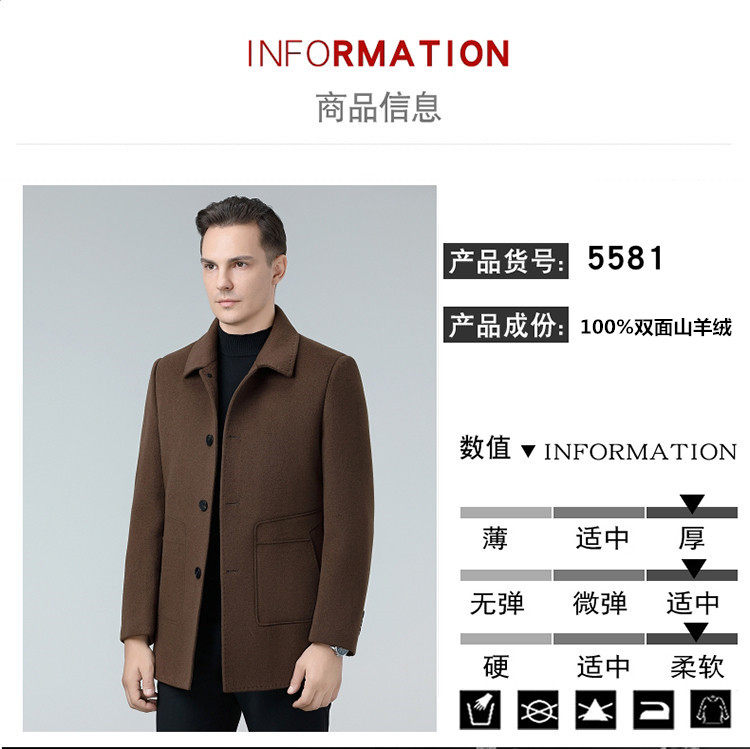Click the red INFORMATION heading
This screenshot has width=750, height=749.
click(378, 54)
